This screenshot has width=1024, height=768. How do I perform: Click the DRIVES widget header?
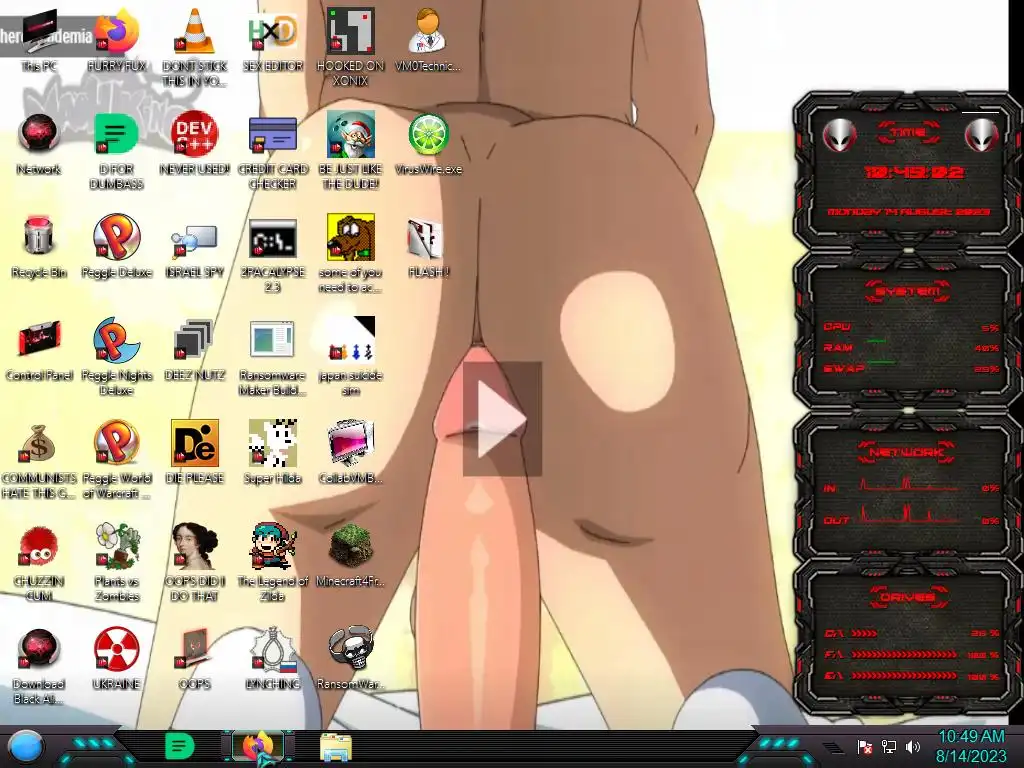pyautogui.click(x=907, y=597)
